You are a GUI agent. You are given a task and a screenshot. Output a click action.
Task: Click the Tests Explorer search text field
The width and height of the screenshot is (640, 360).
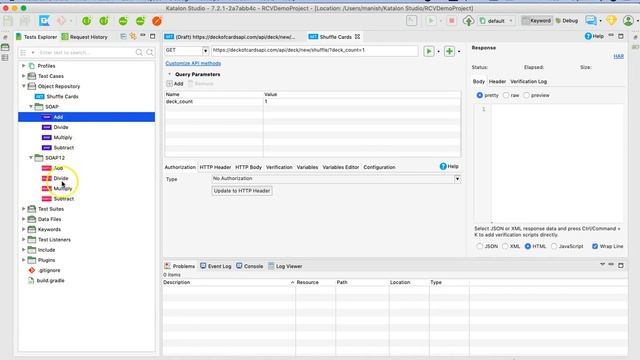click(86, 52)
